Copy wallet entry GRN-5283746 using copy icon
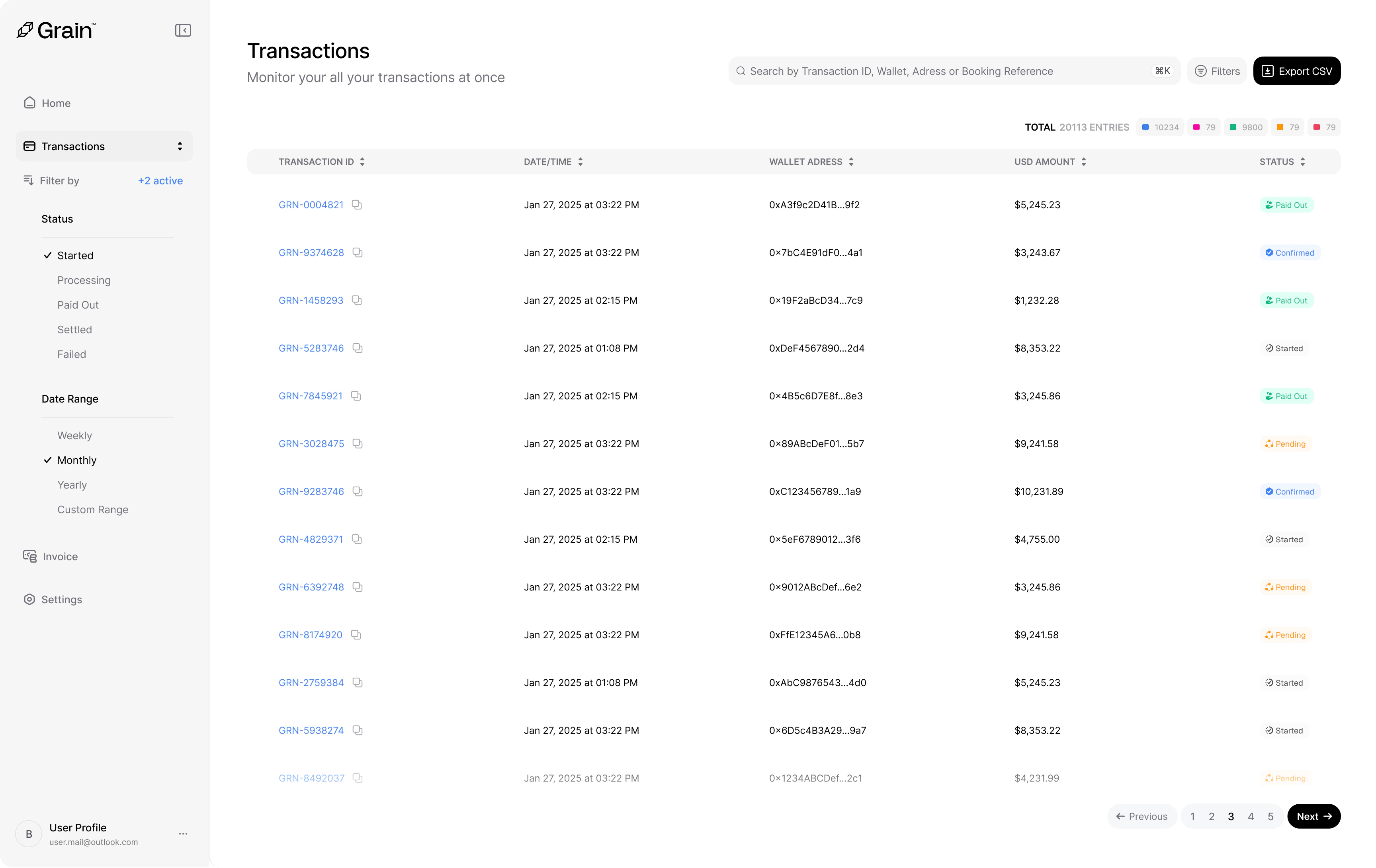Screen dimensions: 1376x868 pos(357,348)
